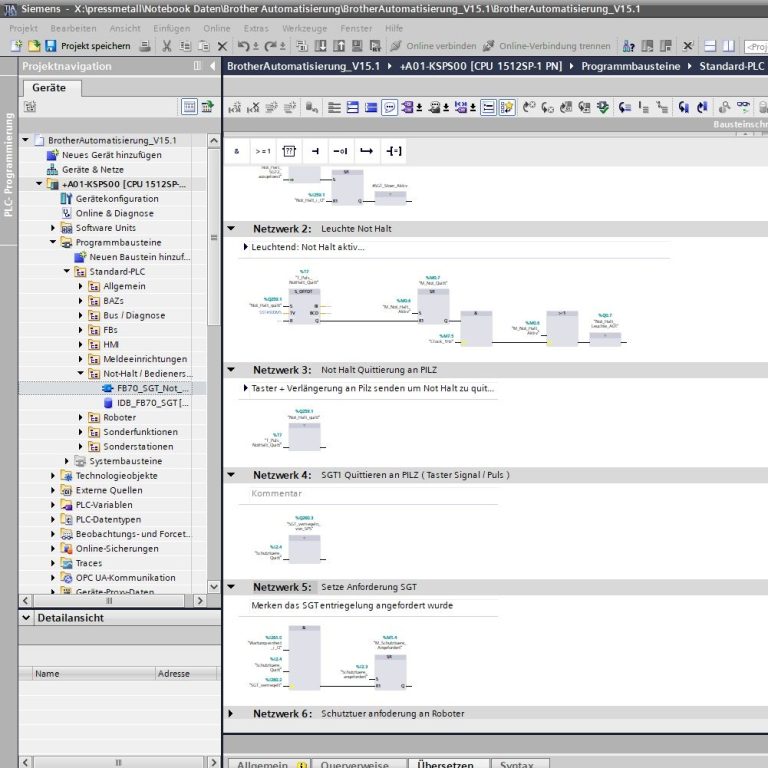The image size is (768, 768).
Task: Click the project tree vertical scrollbar thumb
Action: [214, 237]
